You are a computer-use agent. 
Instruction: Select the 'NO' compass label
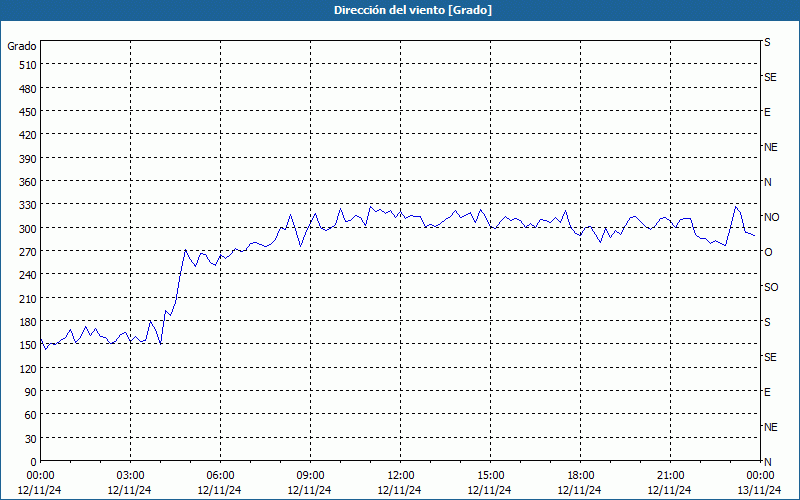click(x=771, y=217)
